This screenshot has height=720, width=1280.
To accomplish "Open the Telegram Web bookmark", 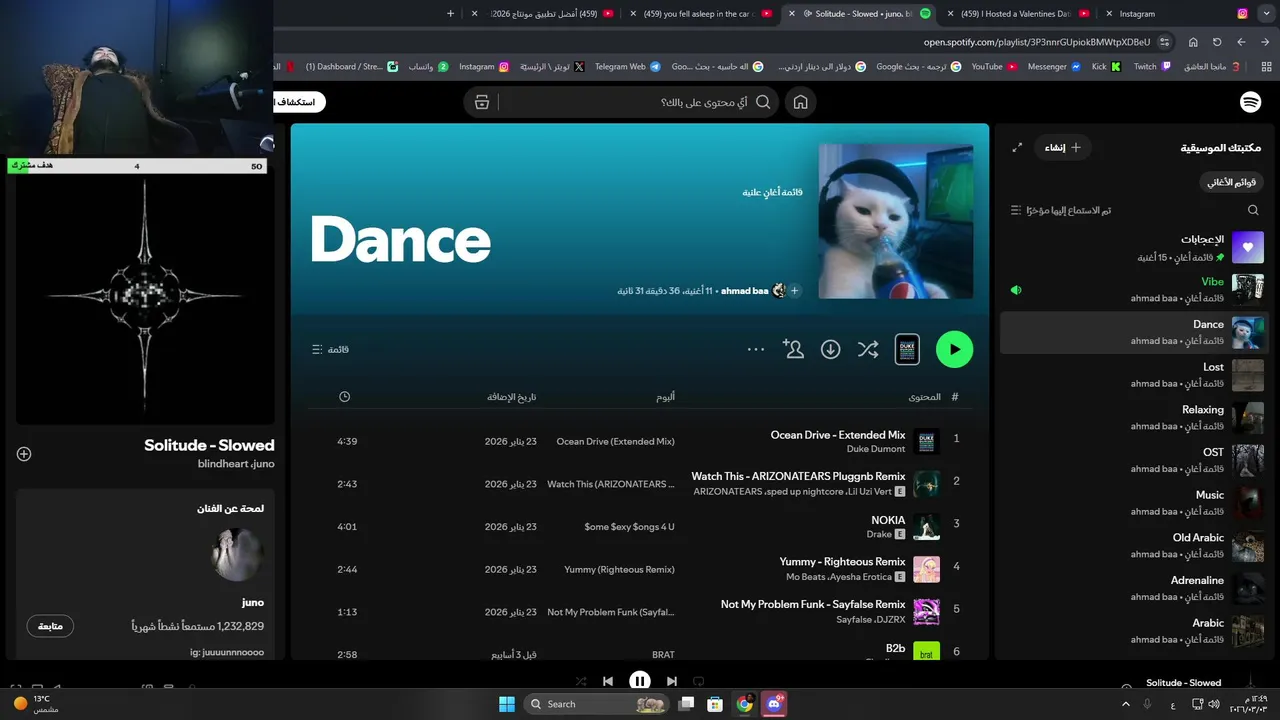I will click(628, 66).
